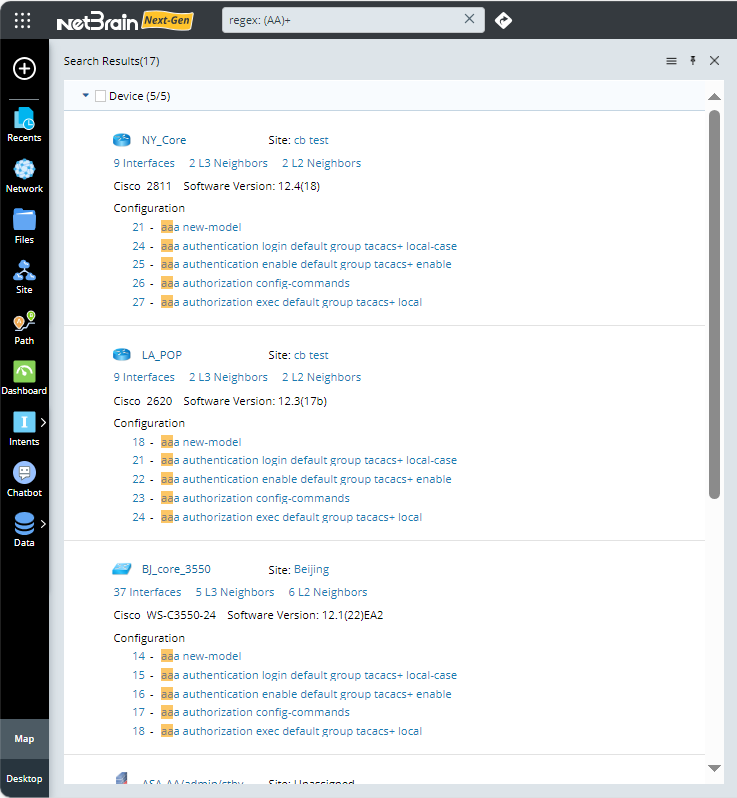Open Beijing site link

[311, 569]
